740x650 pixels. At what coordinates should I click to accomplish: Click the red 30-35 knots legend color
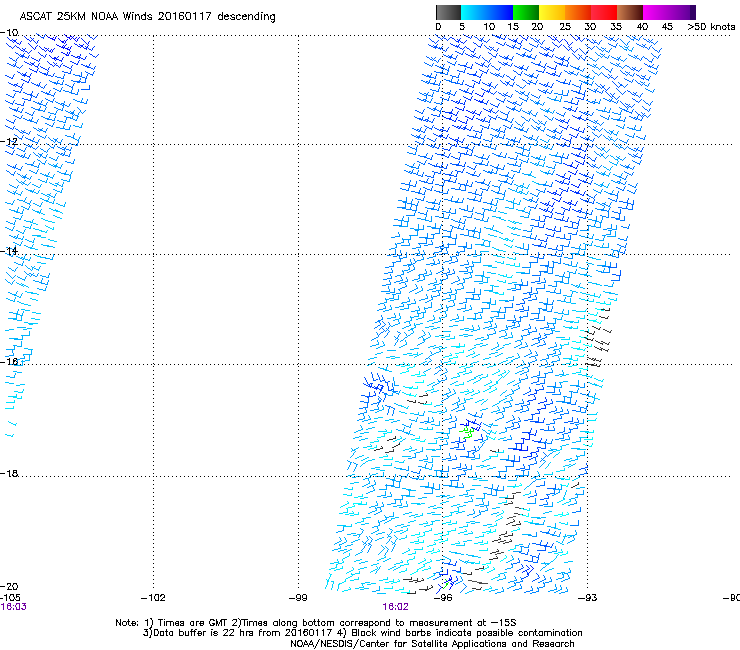(x=604, y=12)
